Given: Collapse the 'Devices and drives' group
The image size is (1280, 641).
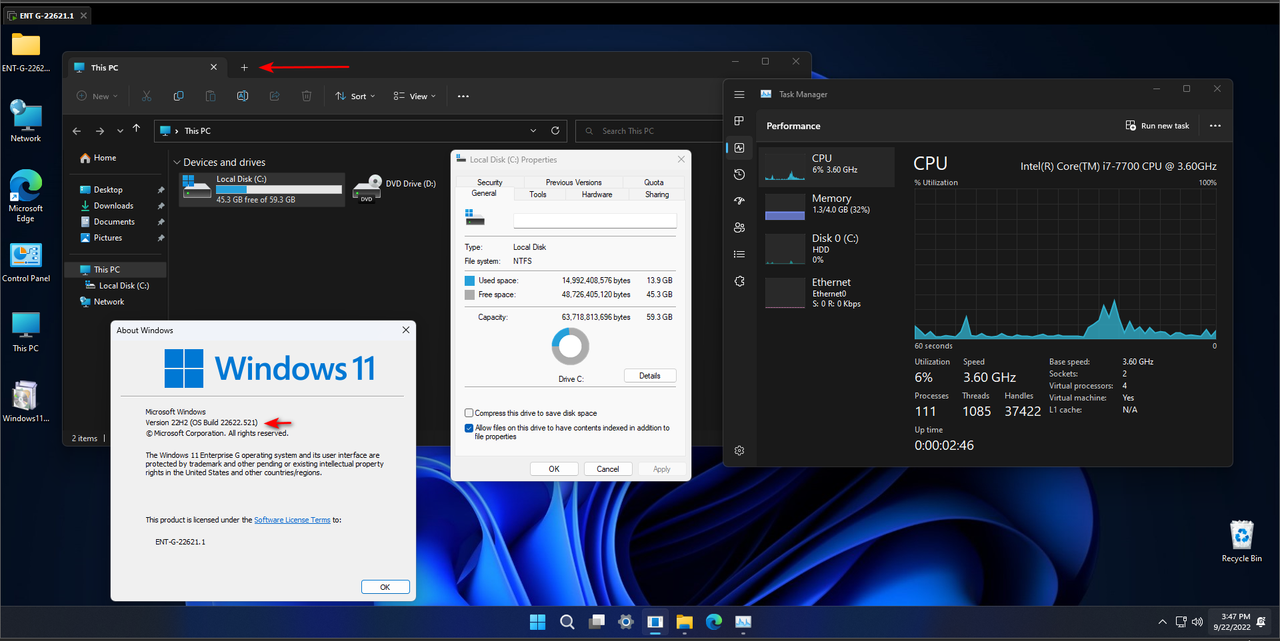Looking at the screenshot, I should click(177, 162).
